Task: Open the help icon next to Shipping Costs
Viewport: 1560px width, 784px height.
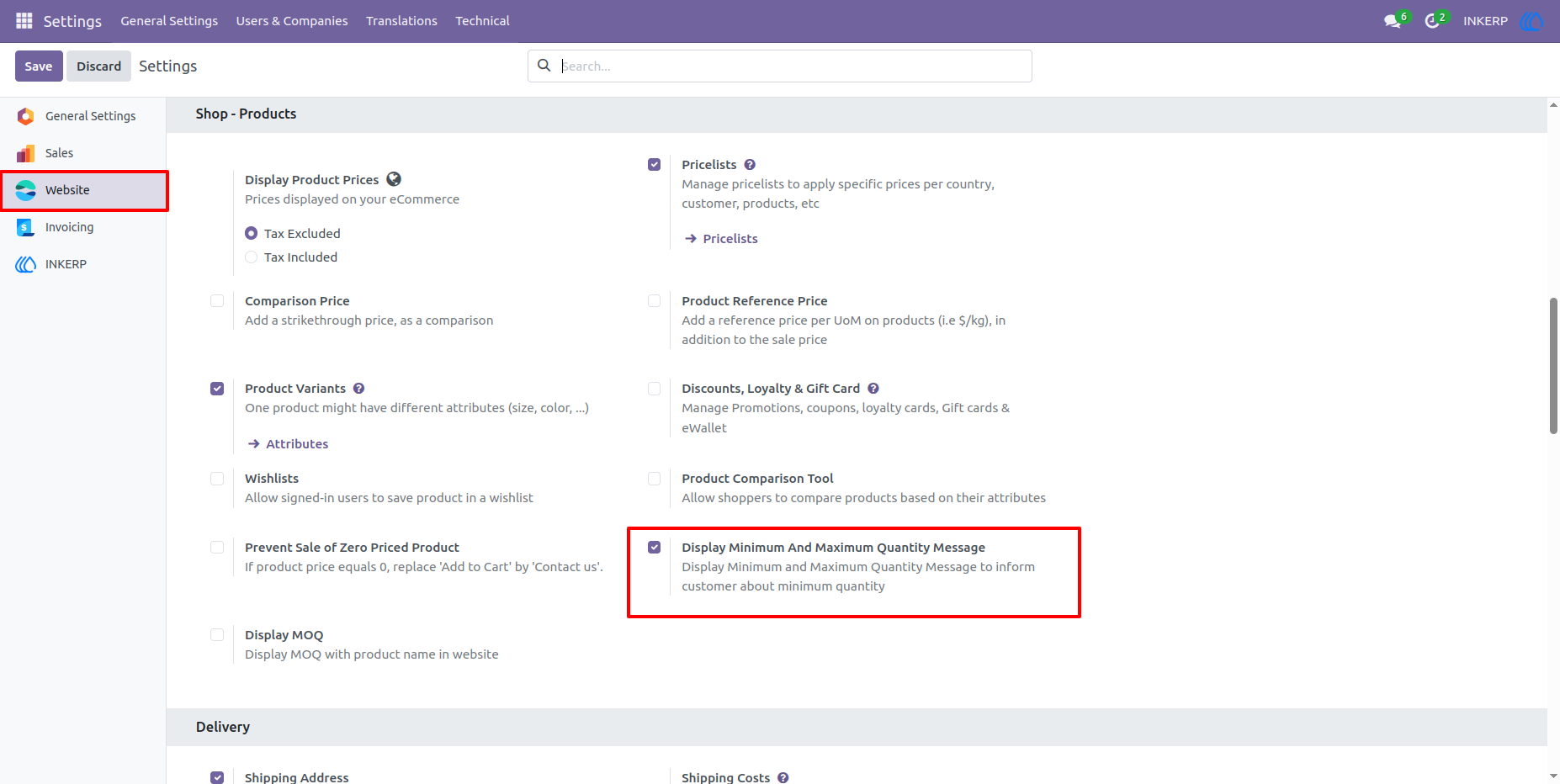Action: click(783, 778)
